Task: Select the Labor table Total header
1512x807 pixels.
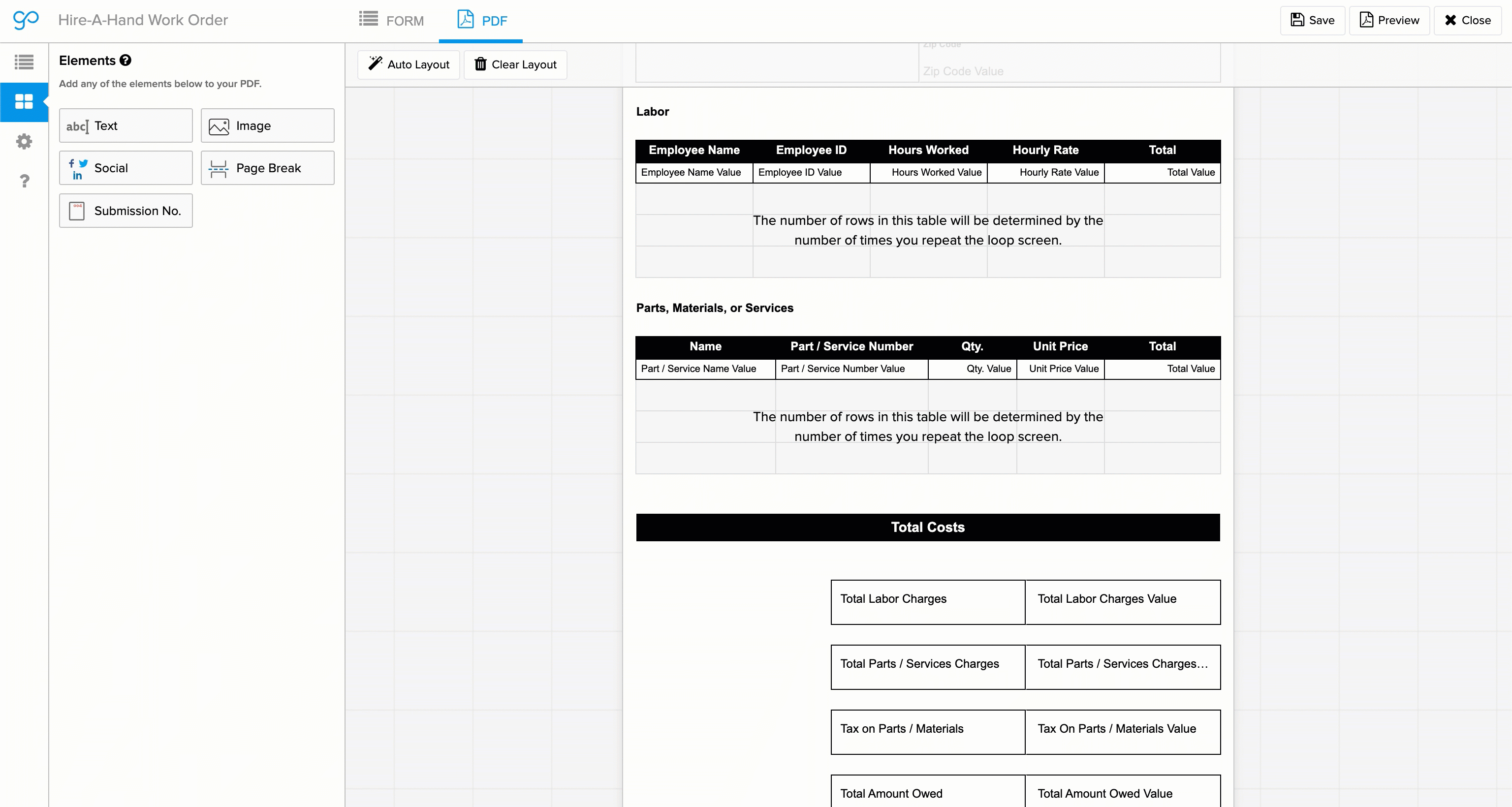Action: [1162, 150]
